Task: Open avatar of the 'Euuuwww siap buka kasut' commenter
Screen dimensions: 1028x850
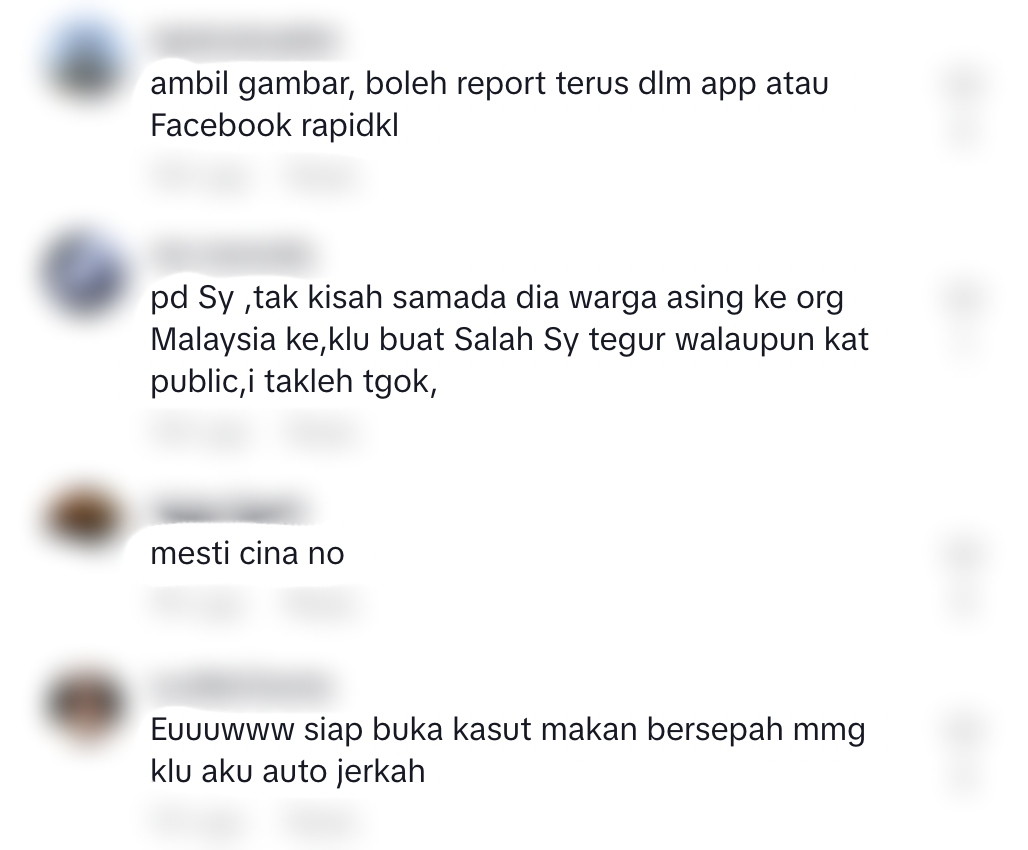Action: click(85, 706)
